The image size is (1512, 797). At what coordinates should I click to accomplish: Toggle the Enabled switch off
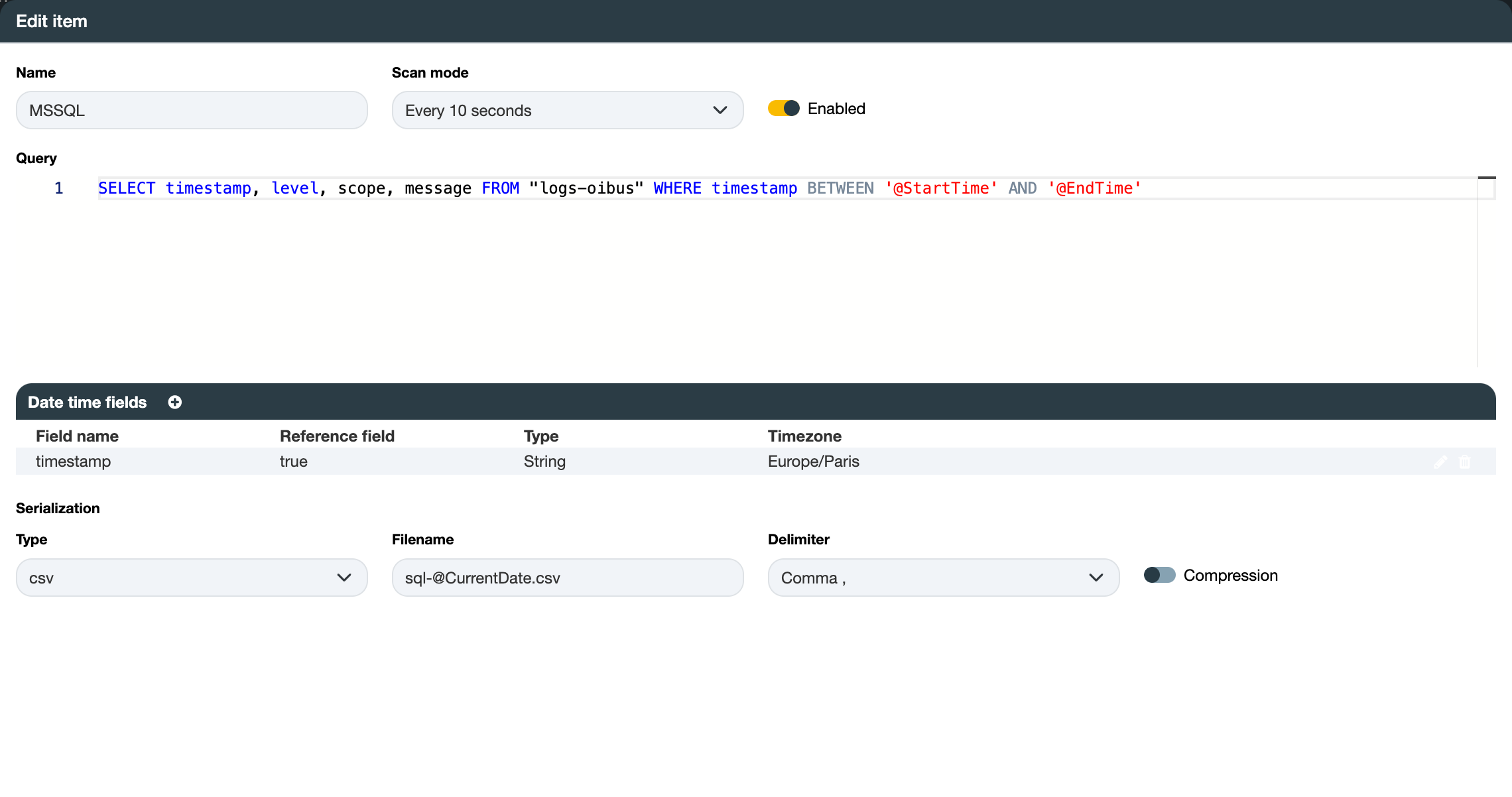[x=784, y=109]
